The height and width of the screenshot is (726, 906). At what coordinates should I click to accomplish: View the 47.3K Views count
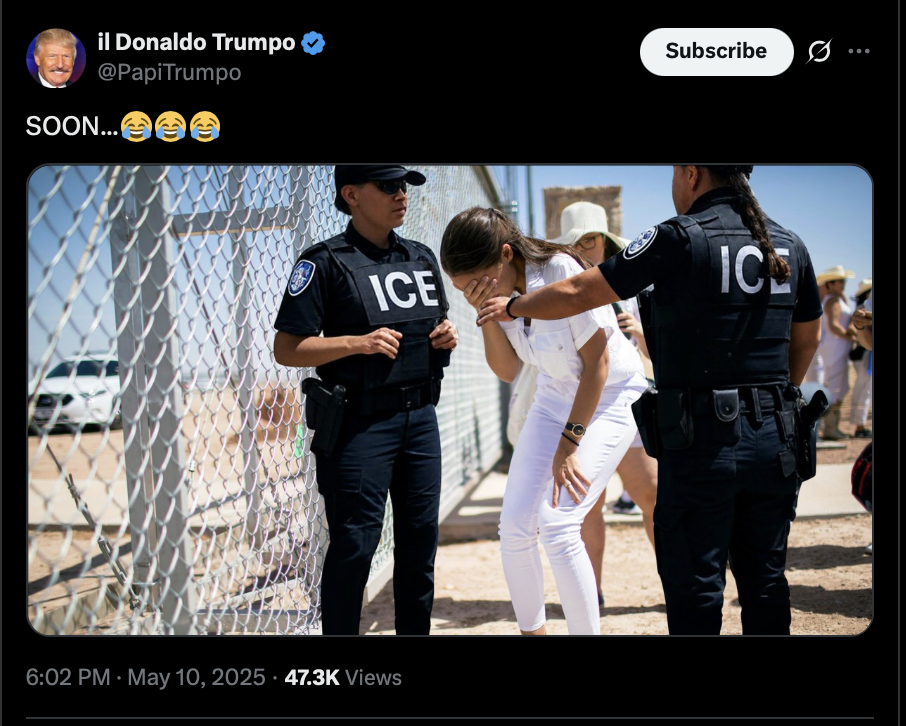click(343, 677)
